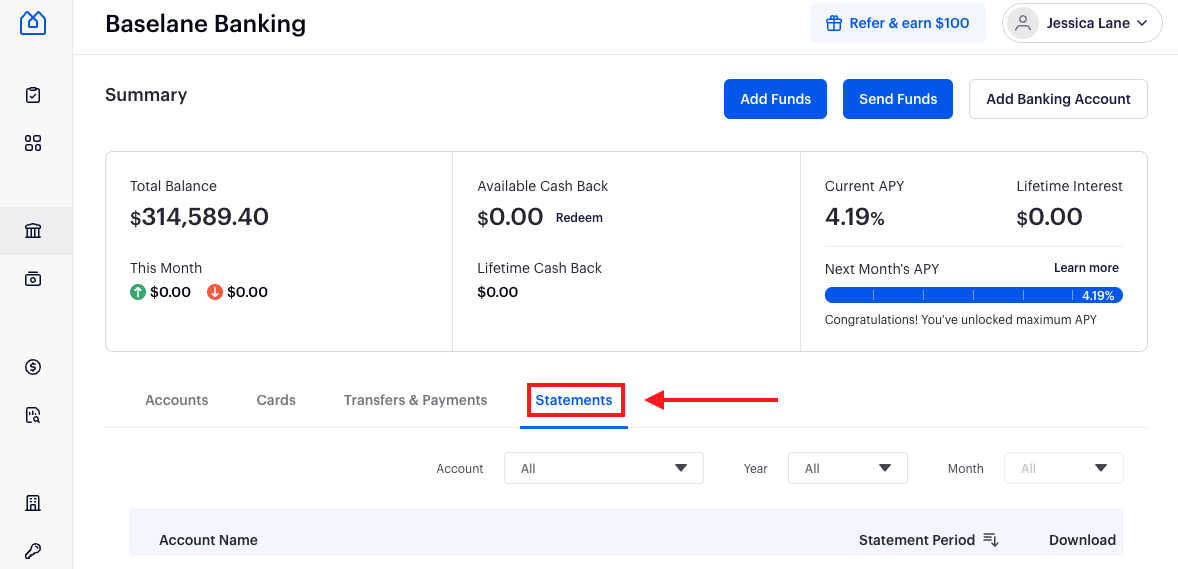This screenshot has width=1178, height=569.
Task: Click the Add Banking Account button
Action: coord(1058,99)
